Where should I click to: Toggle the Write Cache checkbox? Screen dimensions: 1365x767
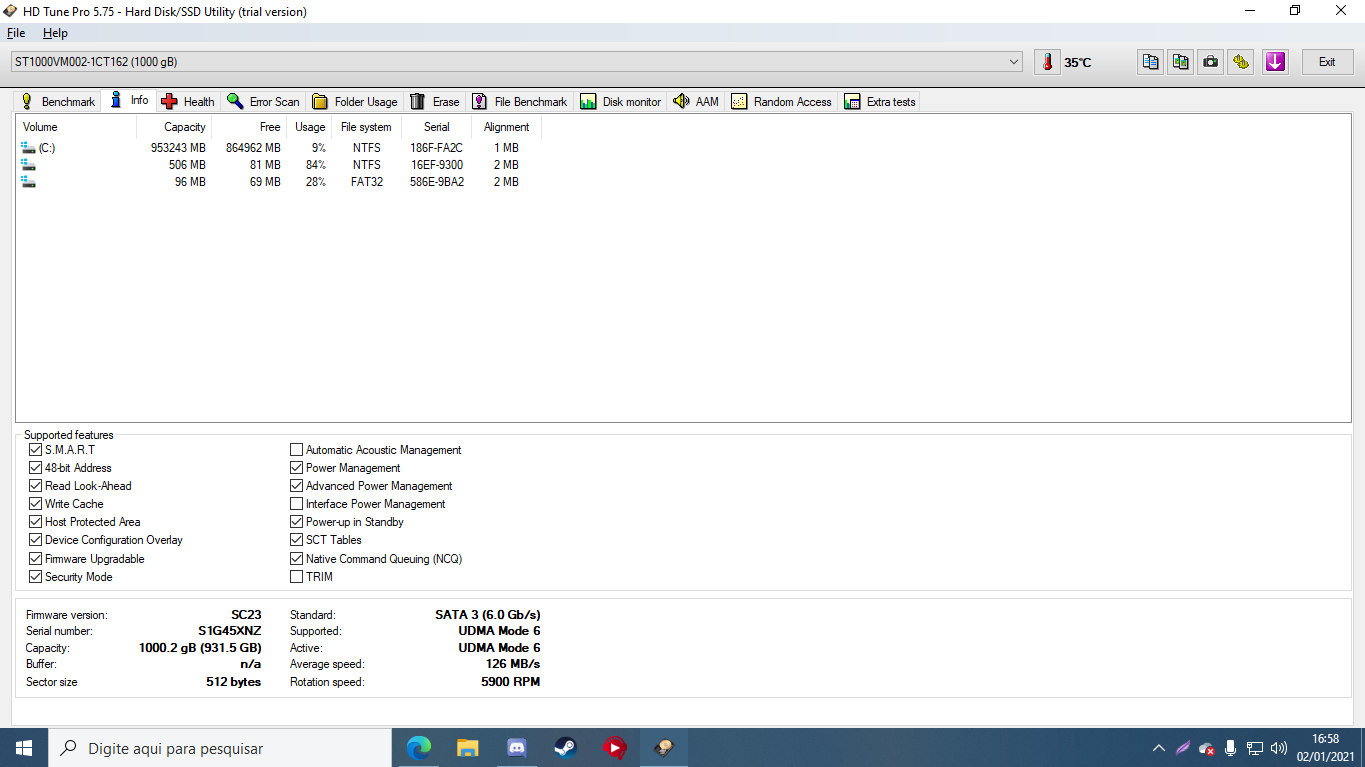(36, 504)
